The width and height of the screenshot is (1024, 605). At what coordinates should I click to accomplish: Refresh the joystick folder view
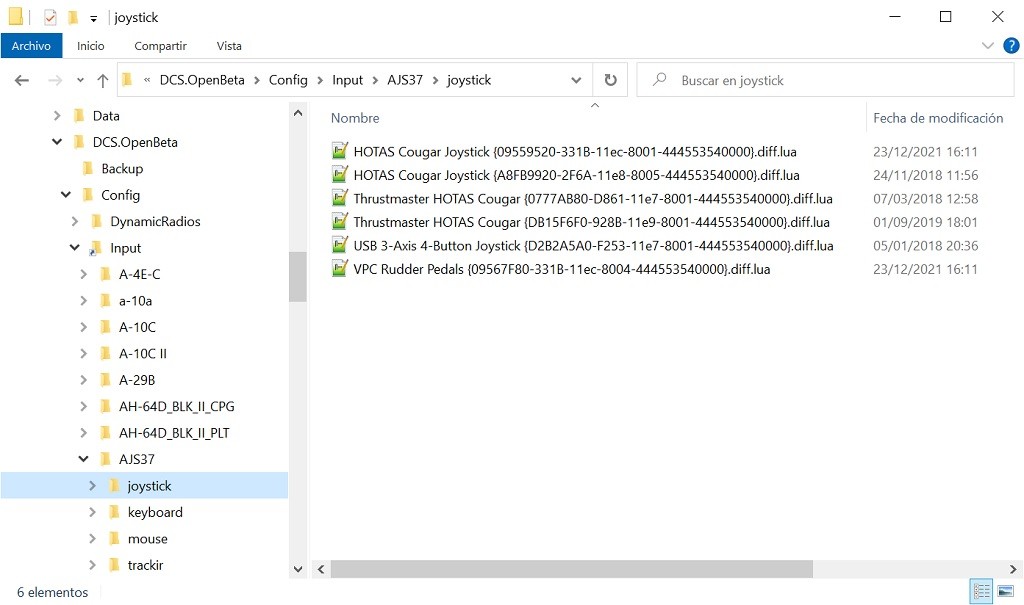tap(611, 80)
